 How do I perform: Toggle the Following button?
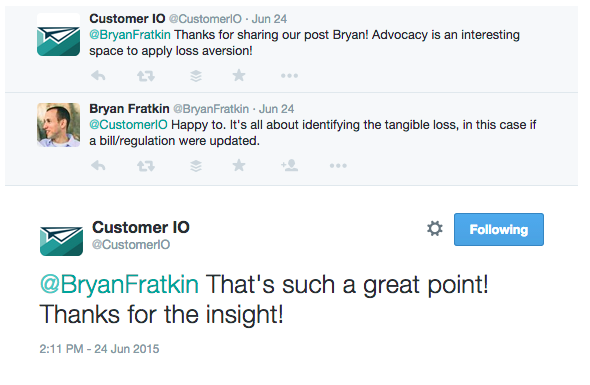499,230
